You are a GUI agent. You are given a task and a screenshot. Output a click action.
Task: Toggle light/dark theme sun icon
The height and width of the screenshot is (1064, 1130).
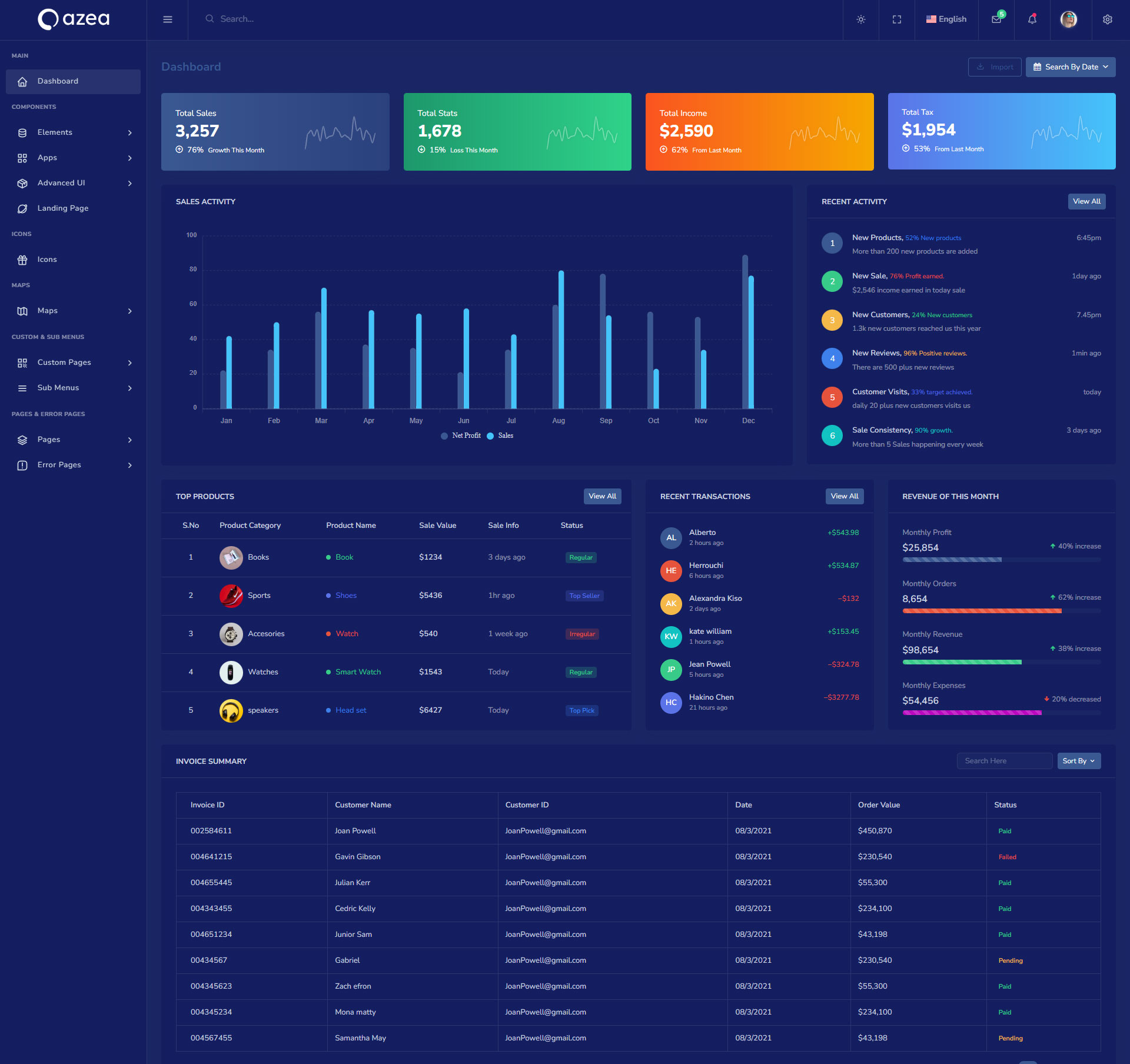[x=860, y=19]
